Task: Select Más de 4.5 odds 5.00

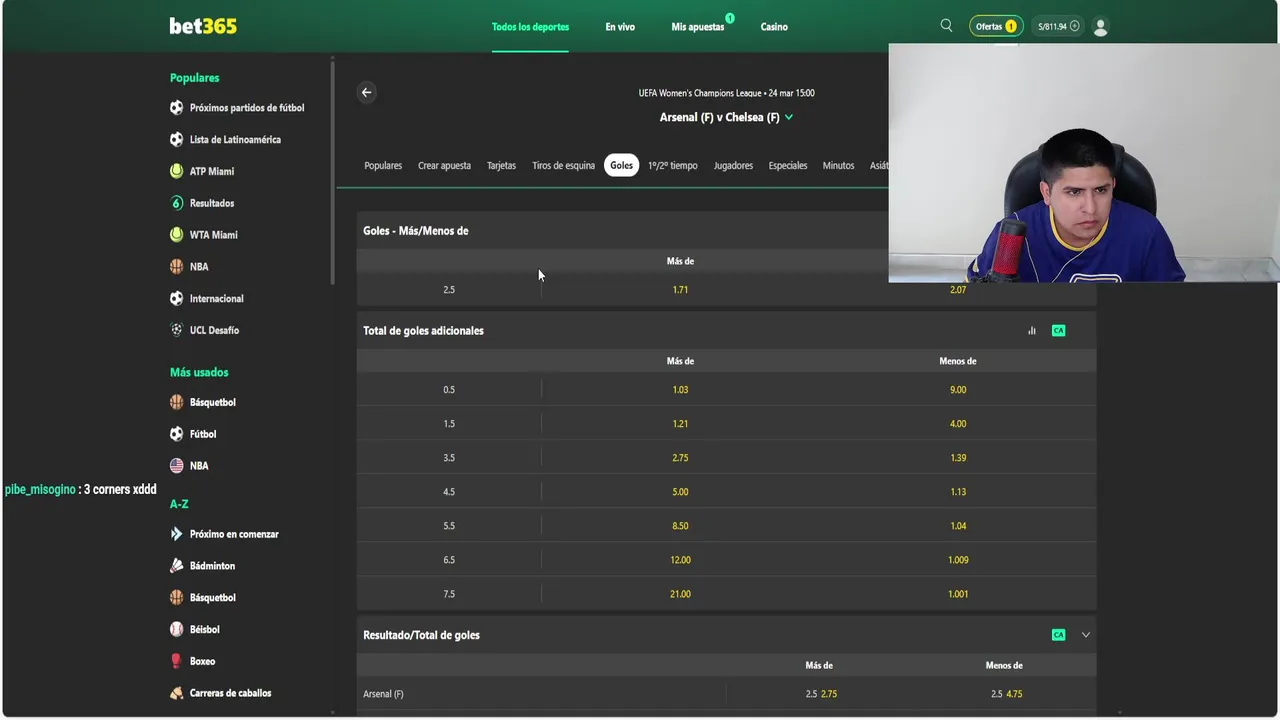Action: pos(680,492)
